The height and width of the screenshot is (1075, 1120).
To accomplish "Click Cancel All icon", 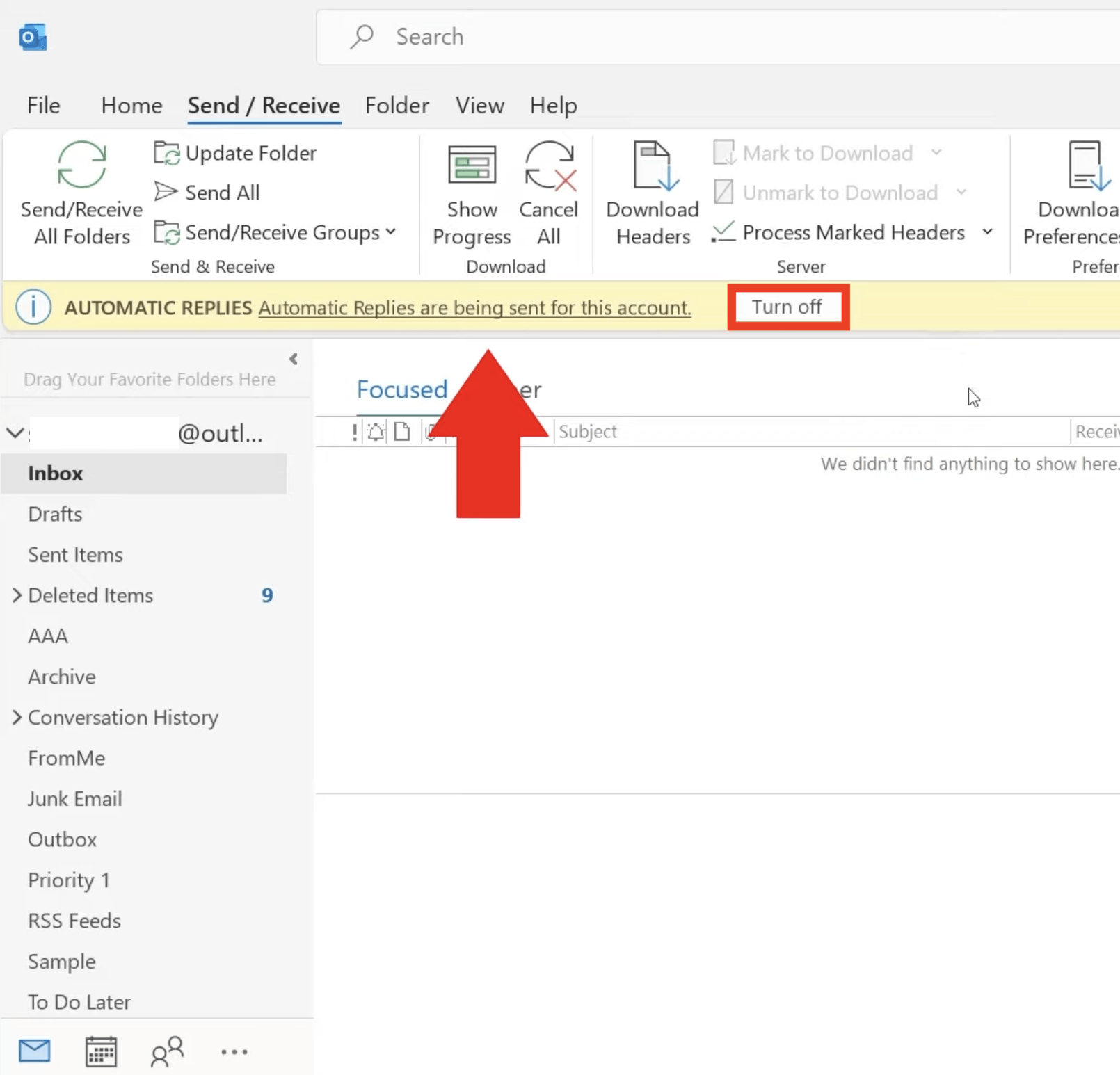I will (x=550, y=165).
